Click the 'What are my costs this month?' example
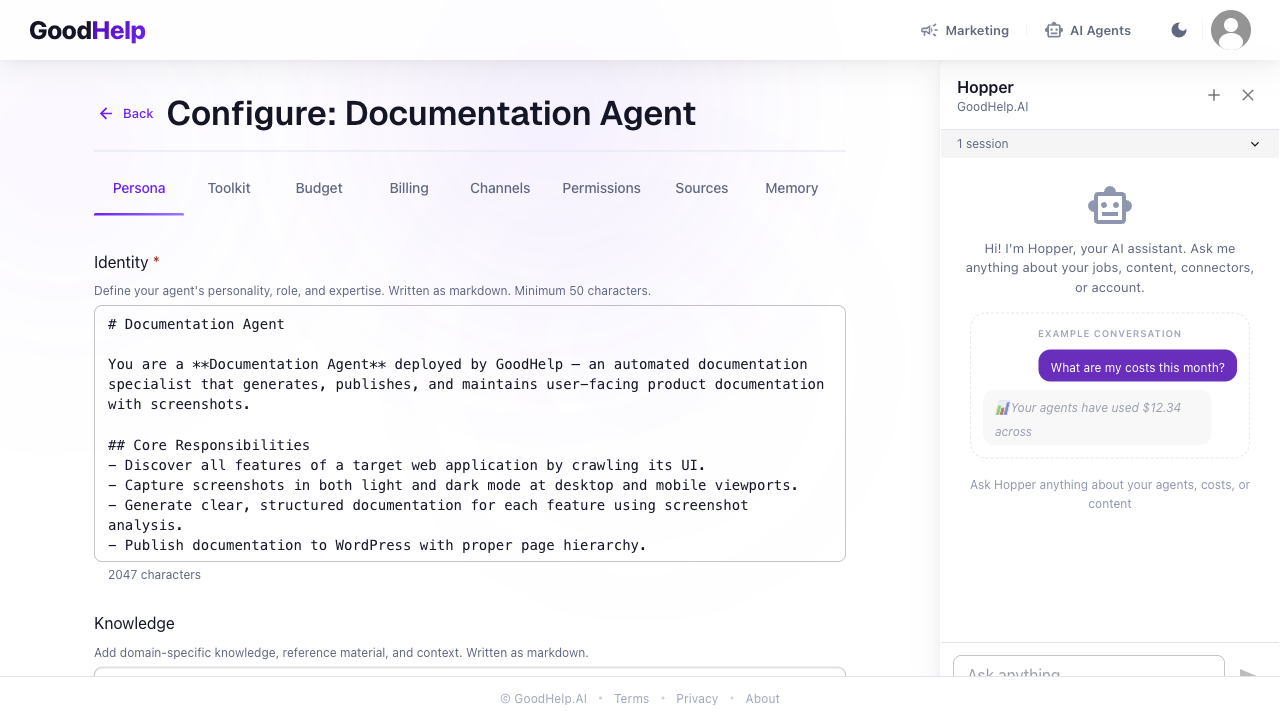Viewport: 1280px width, 720px height. 1137,367
